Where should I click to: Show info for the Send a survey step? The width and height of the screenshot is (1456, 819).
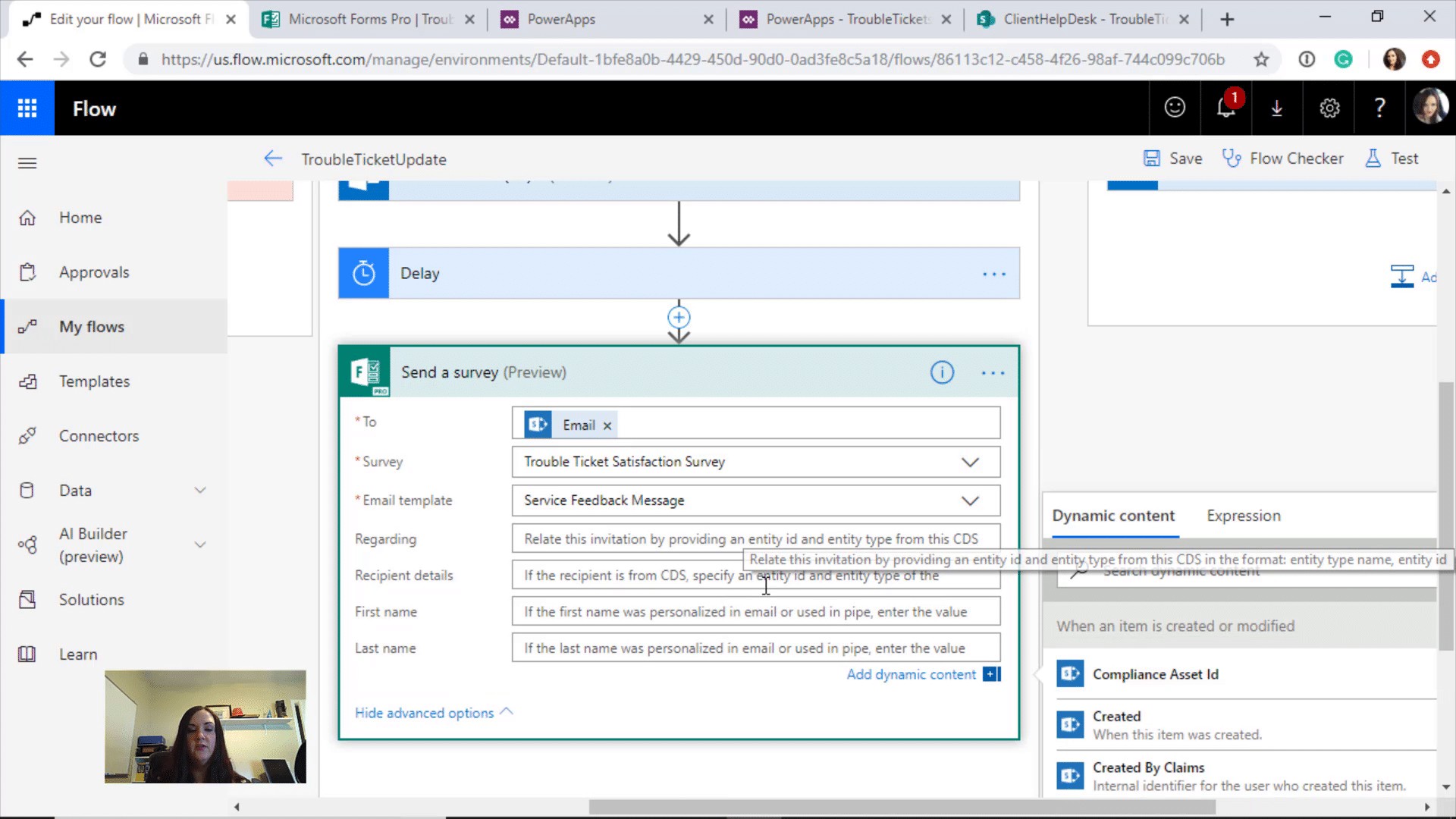point(942,372)
